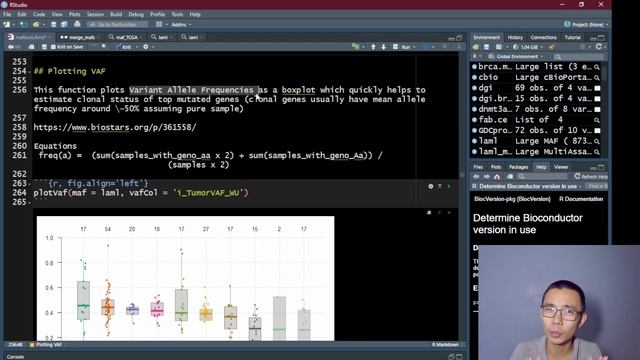The height and width of the screenshot is (360, 640).
Task: Click the Help pane home icon
Action: click(497, 176)
